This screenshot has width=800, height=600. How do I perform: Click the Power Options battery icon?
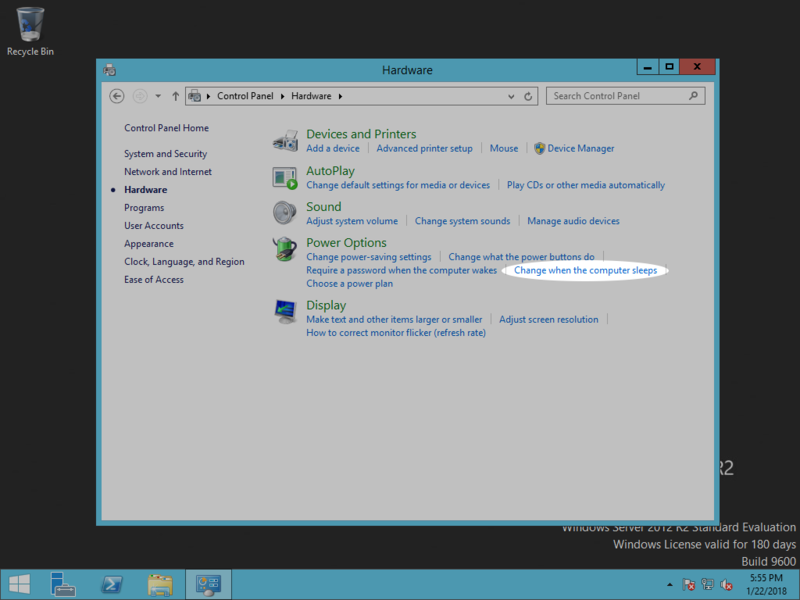pyautogui.click(x=286, y=249)
